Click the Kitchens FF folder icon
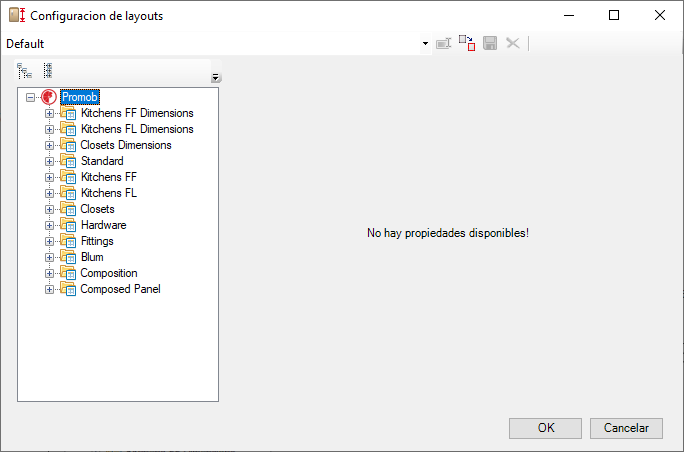This screenshot has height=452, width=684. (x=68, y=177)
